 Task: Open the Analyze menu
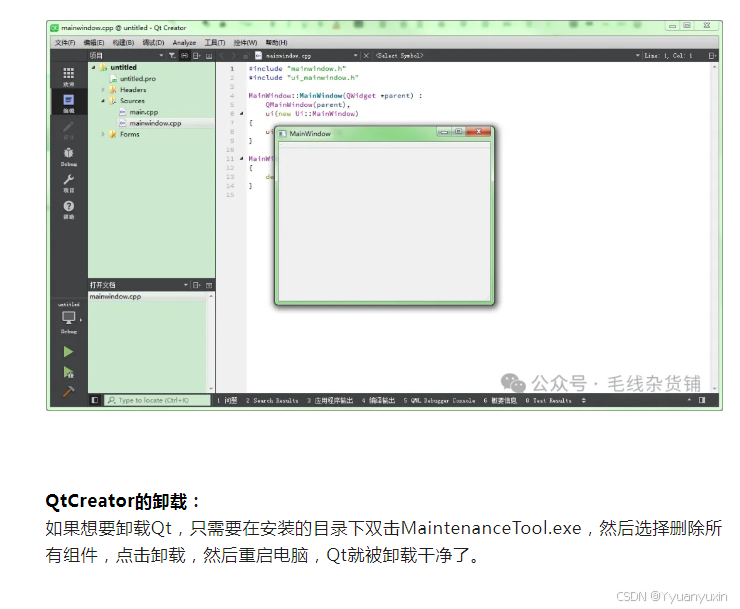pos(185,42)
